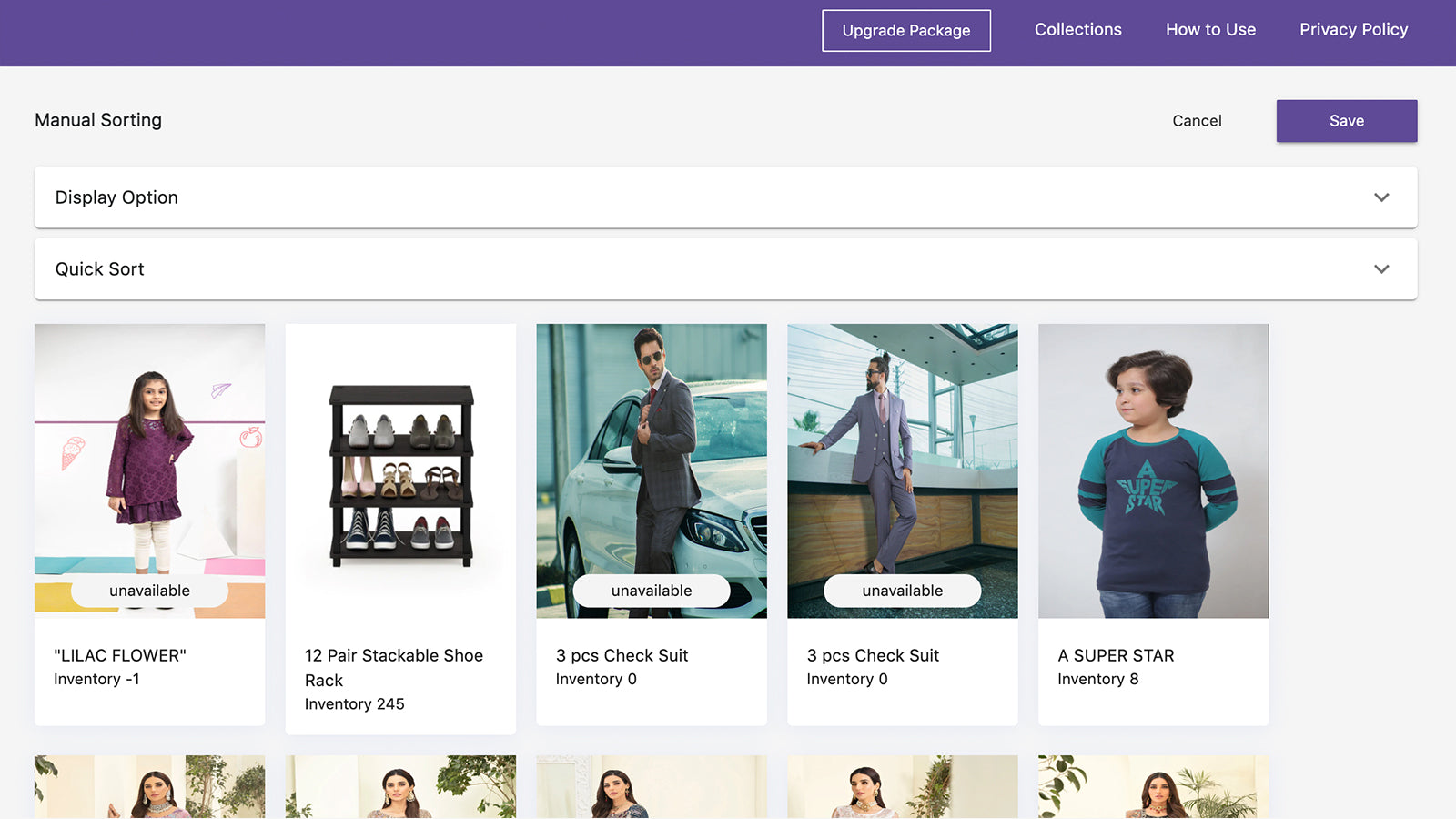
Task: Click the A SUPER STAR product thumbnail
Action: tap(1153, 470)
